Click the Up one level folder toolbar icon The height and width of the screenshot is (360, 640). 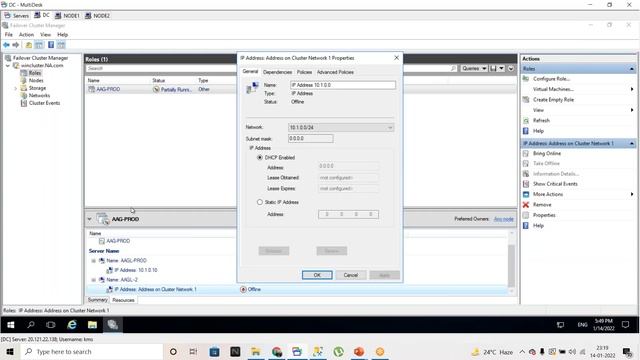tap(29, 45)
